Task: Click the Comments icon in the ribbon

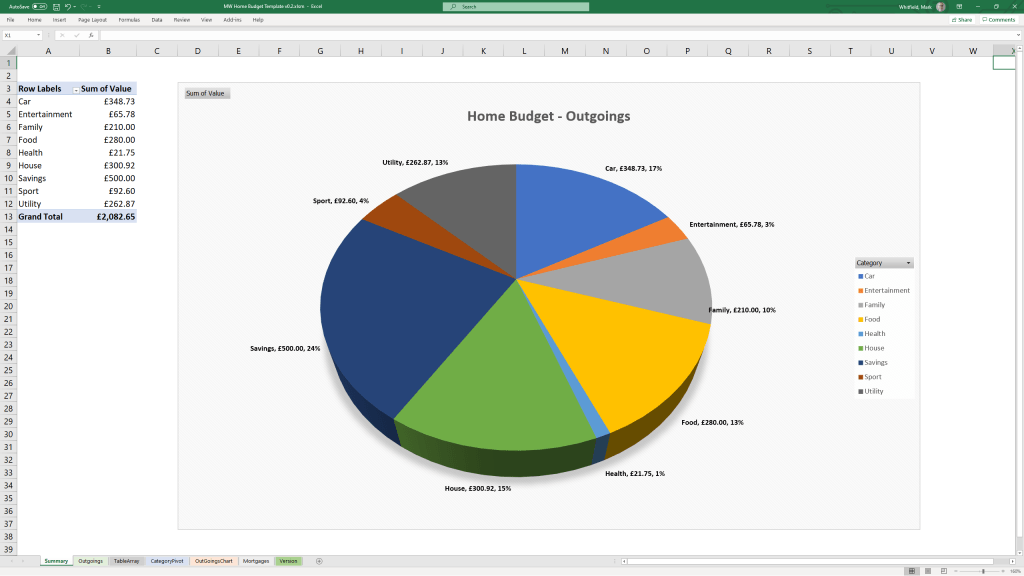Action: (999, 19)
